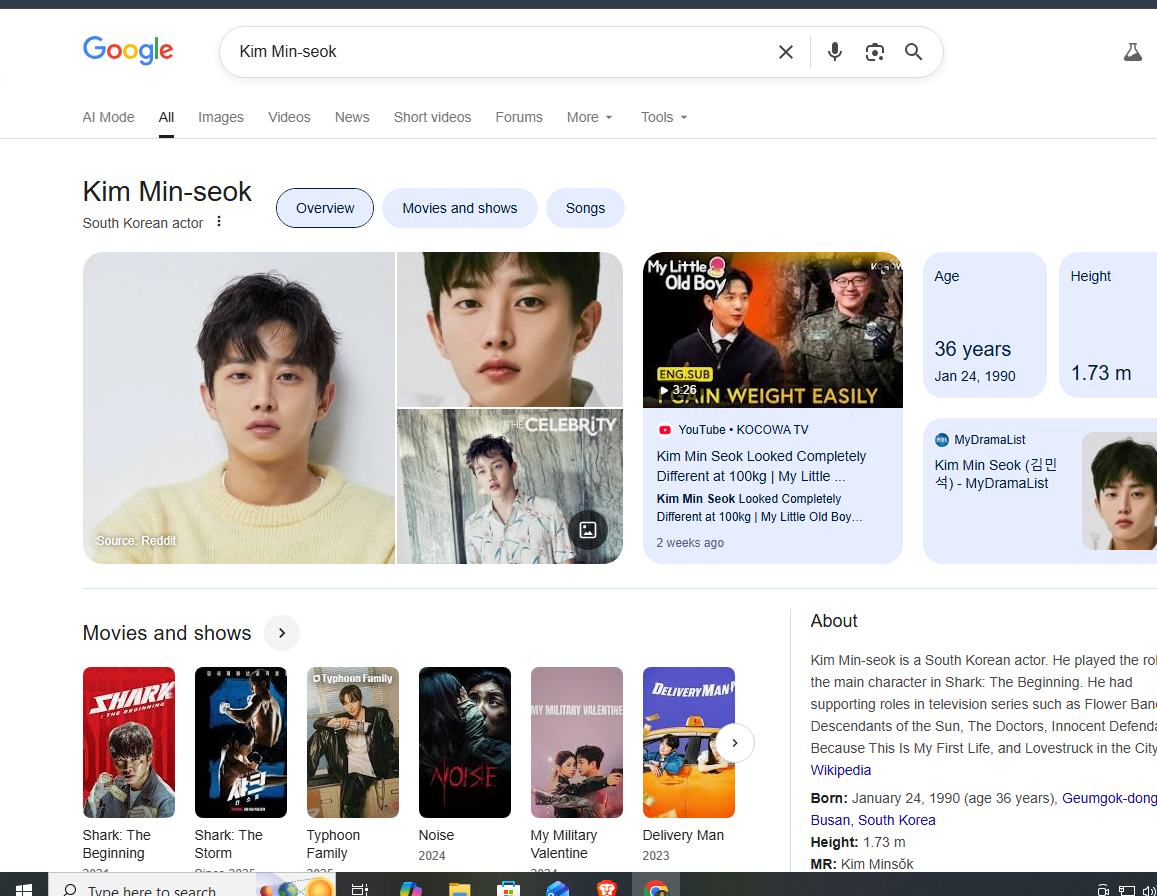Click the MyDramaList favicon icon
The height and width of the screenshot is (896, 1157).
(942, 440)
